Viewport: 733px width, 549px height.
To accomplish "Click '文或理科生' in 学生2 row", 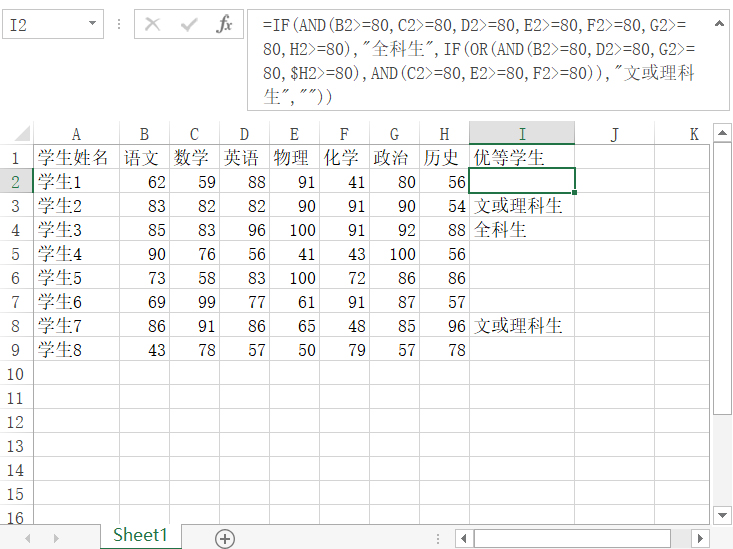I will point(522,206).
